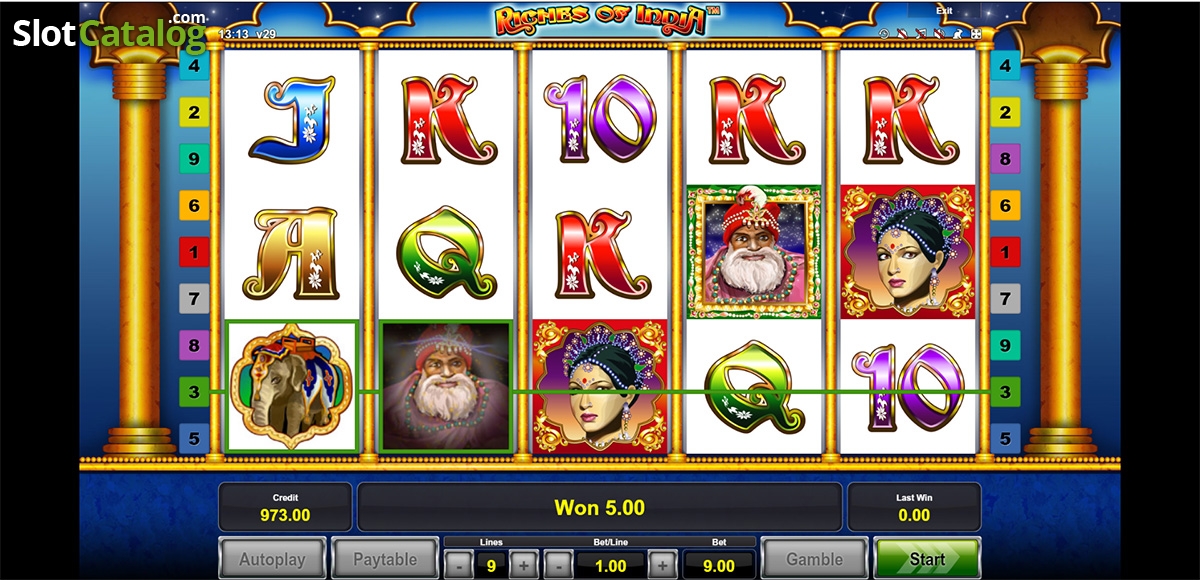Switch to fullscreen with arrows icon

coord(976,34)
